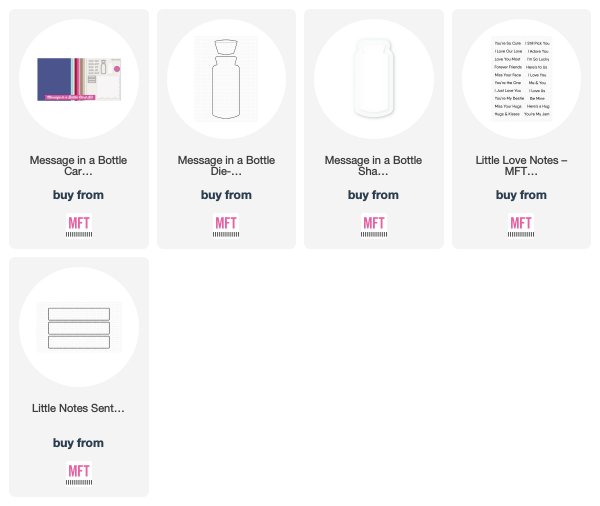Click the 'Message in a Bottle Sha…' title
This screenshot has height=506, width=600.
pos(373,166)
